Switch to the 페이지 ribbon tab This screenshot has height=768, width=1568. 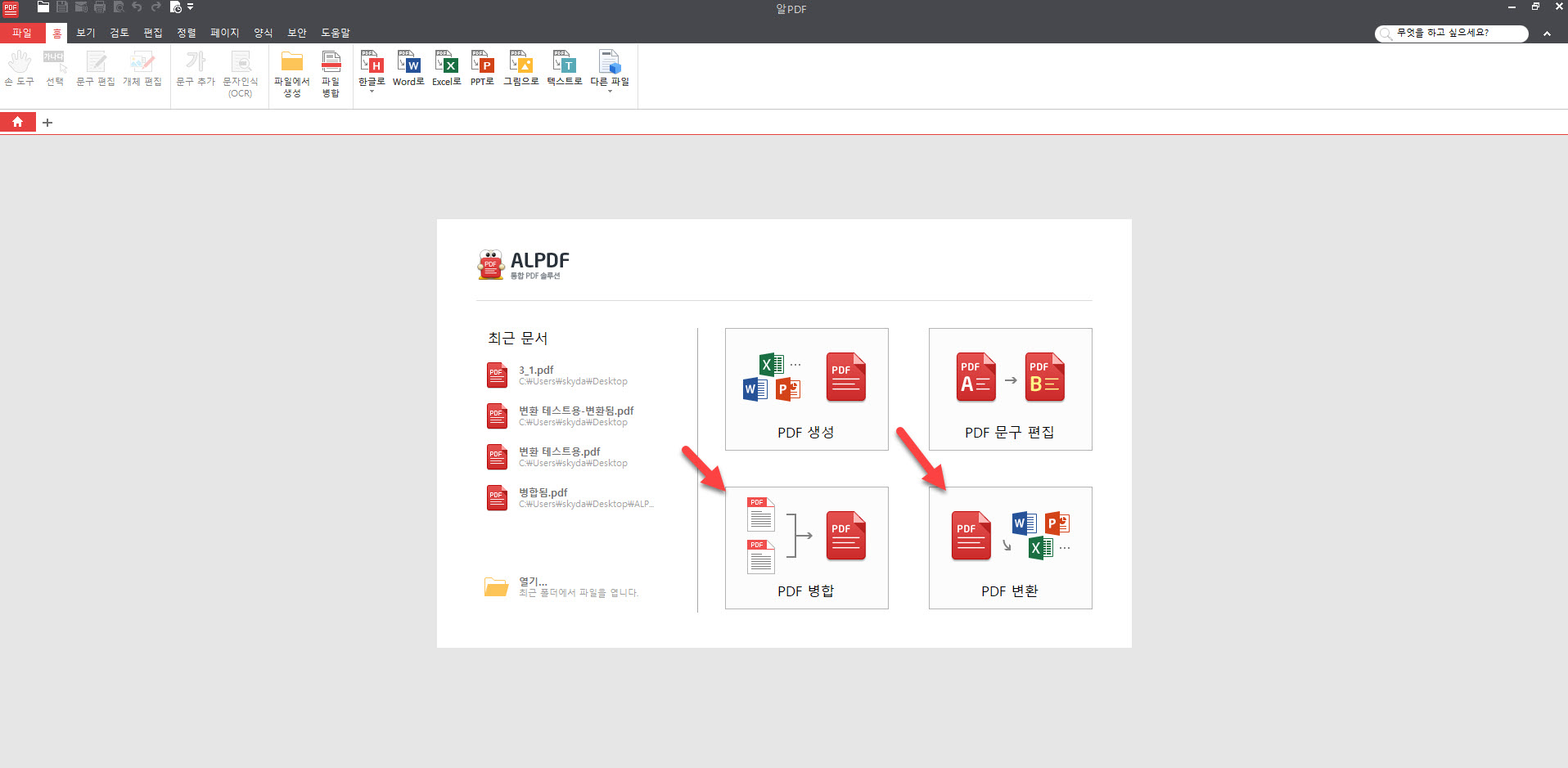pyautogui.click(x=225, y=33)
